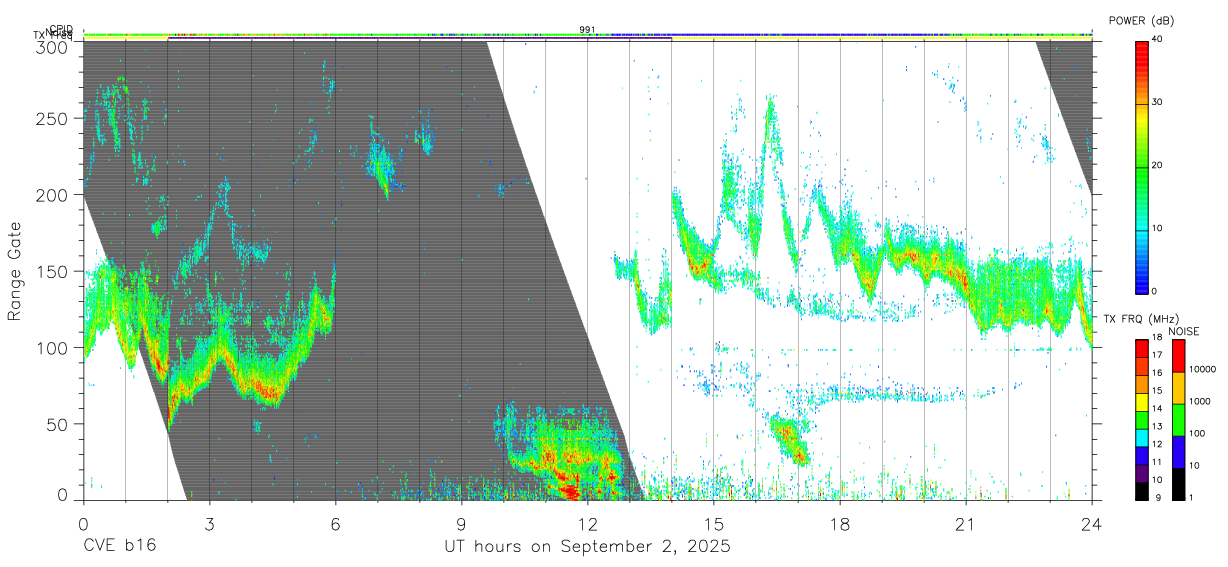
Task: Click the POWER (dB) colorbar title
Action: click(x=1142, y=21)
